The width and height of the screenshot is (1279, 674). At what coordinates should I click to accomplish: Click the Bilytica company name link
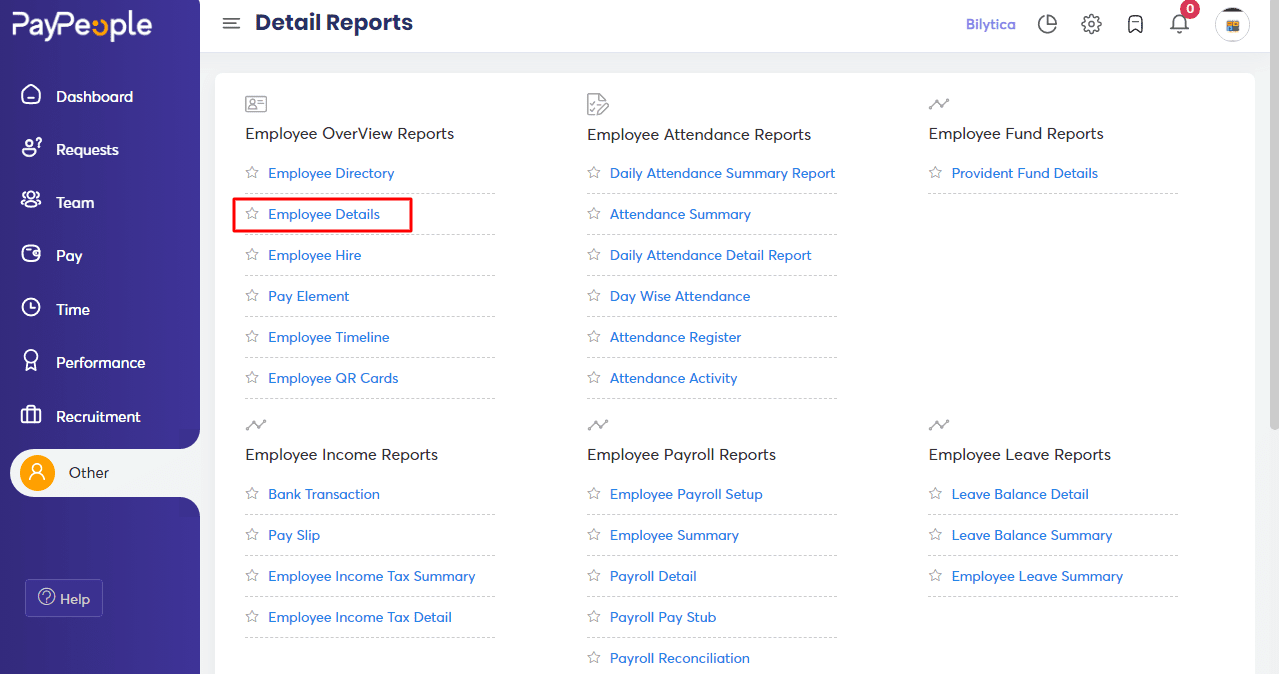tap(990, 23)
